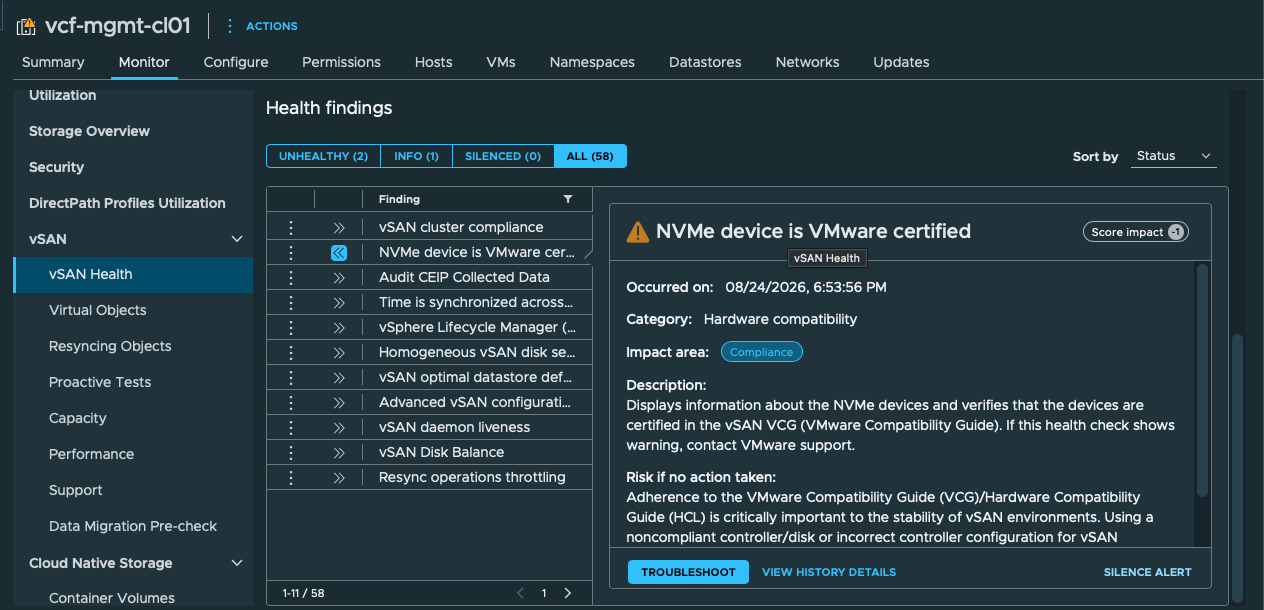Open row menu for vSAN Disk Balance
The height and width of the screenshot is (610, 1264).
click(x=291, y=452)
